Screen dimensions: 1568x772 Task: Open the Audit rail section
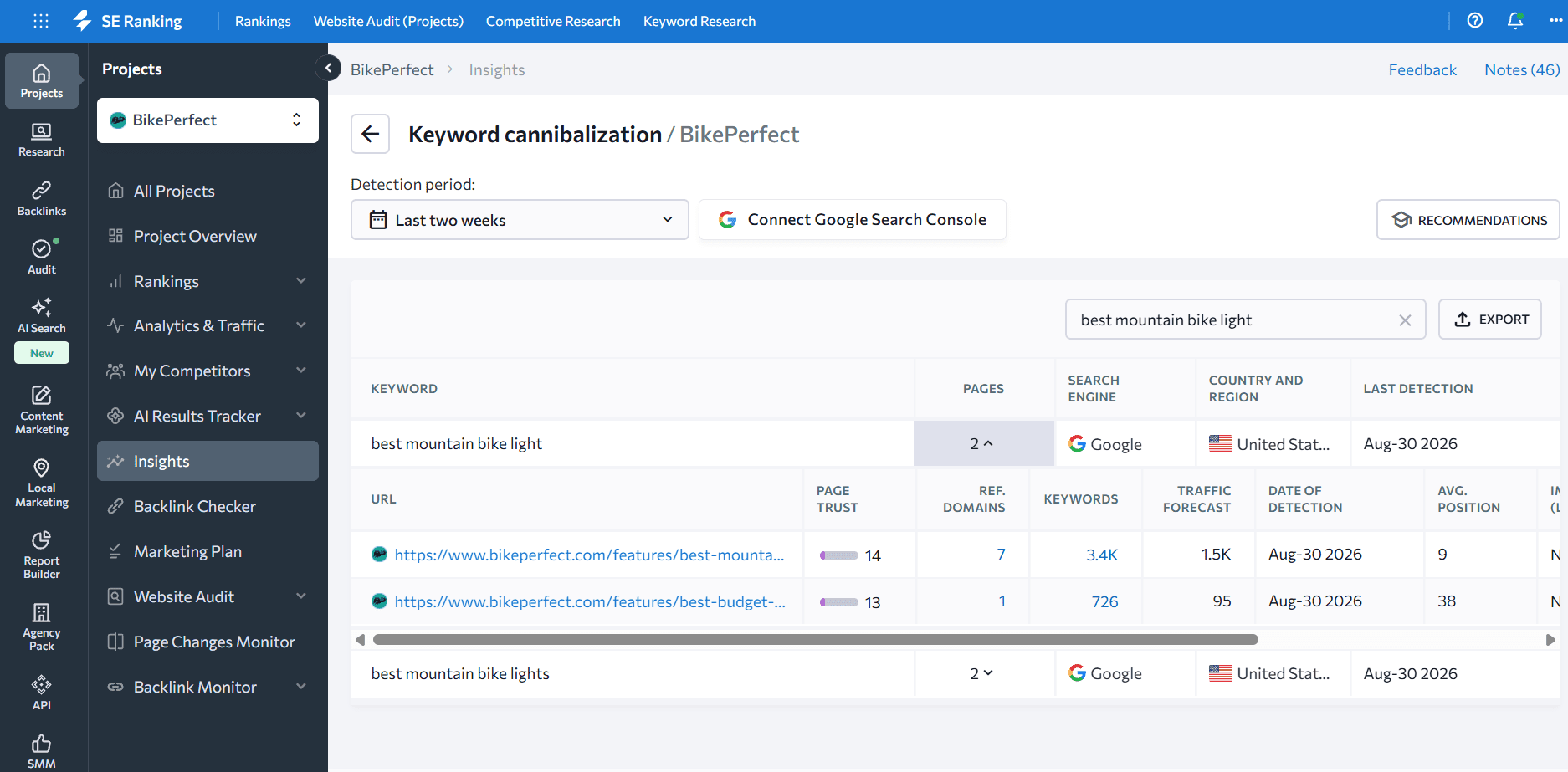coord(42,258)
